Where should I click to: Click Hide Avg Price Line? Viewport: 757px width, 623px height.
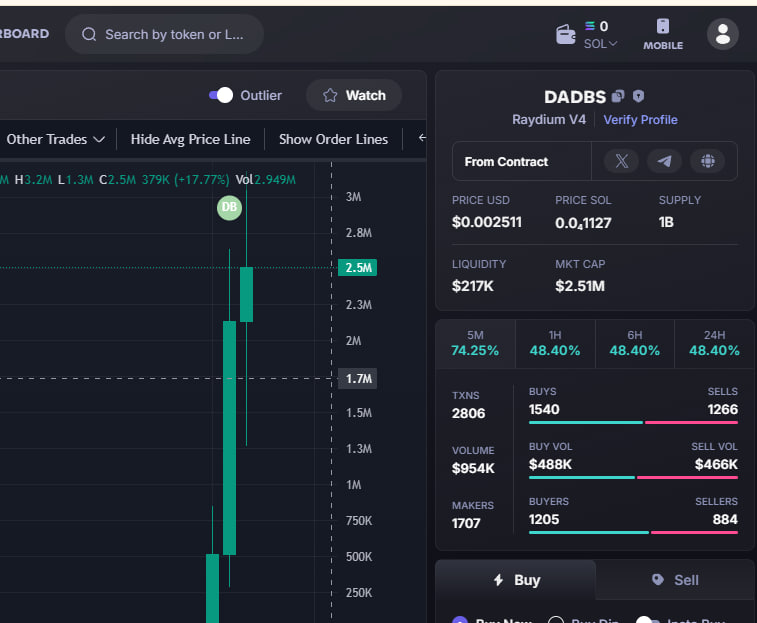click(190, 139)
